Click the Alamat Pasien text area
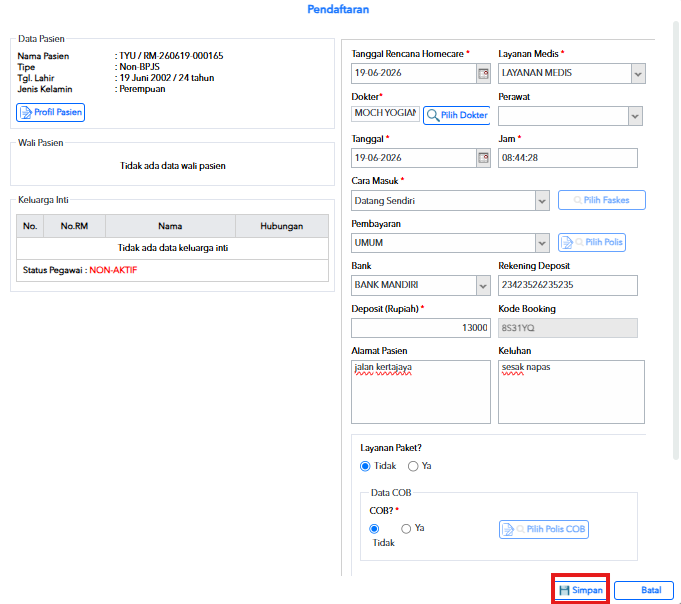The width and height of the screenshot is (681, 604). (421, 392)
